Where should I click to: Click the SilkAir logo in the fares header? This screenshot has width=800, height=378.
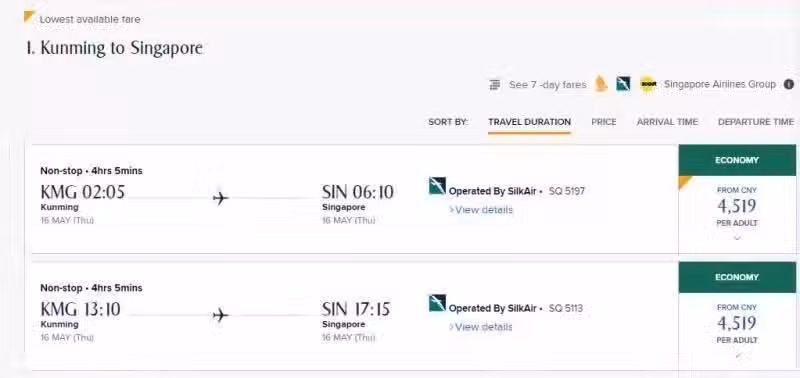(623, 84)
